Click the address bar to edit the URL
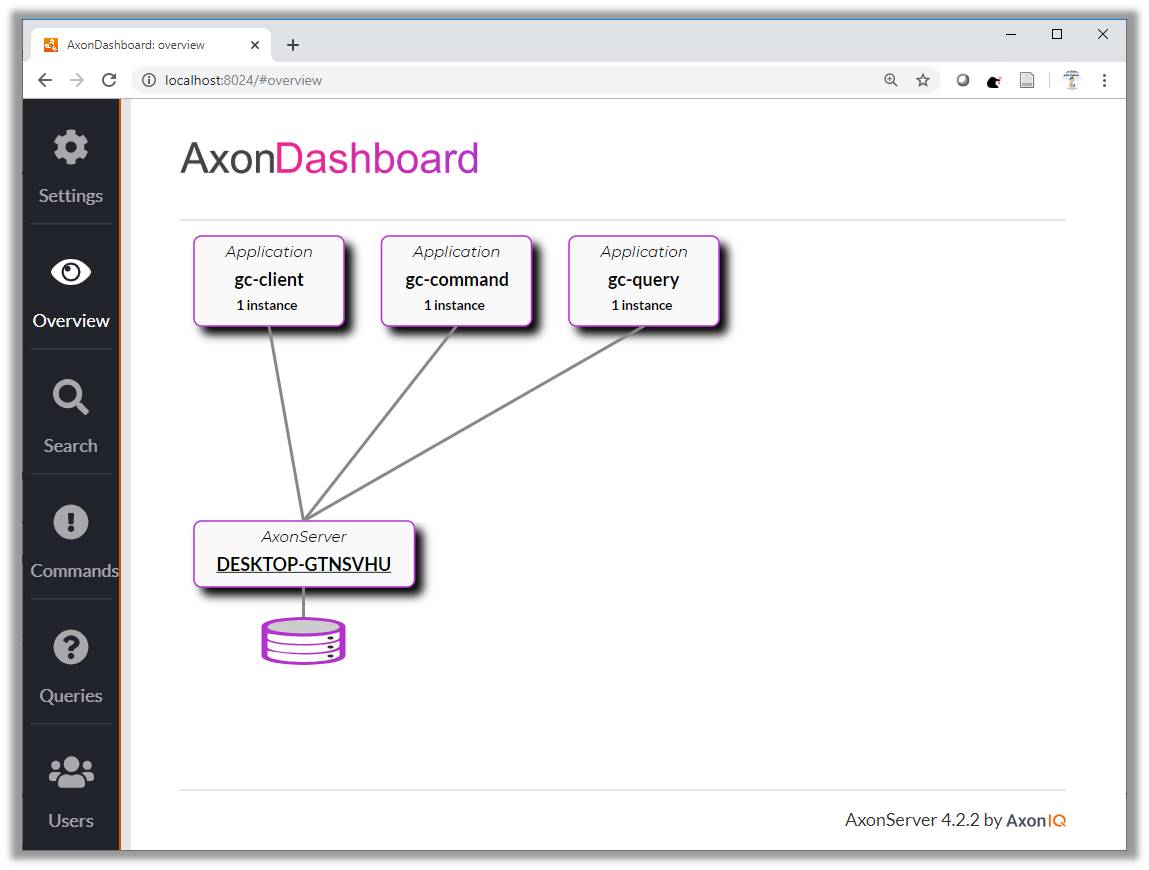The width and height of the screenshot is (1149, 870). 400,80
